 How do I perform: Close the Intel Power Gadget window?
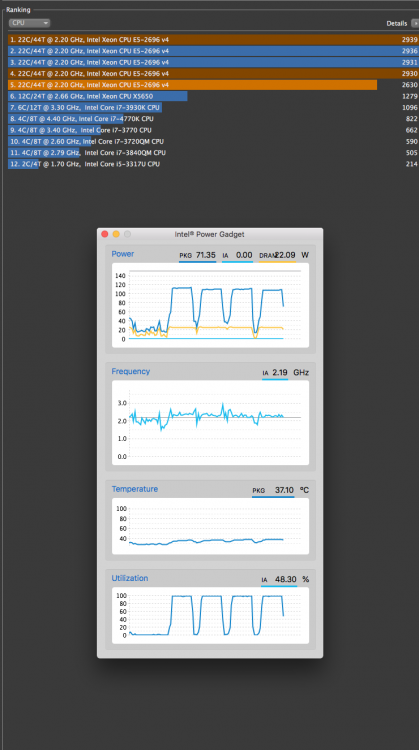(105, 234)
